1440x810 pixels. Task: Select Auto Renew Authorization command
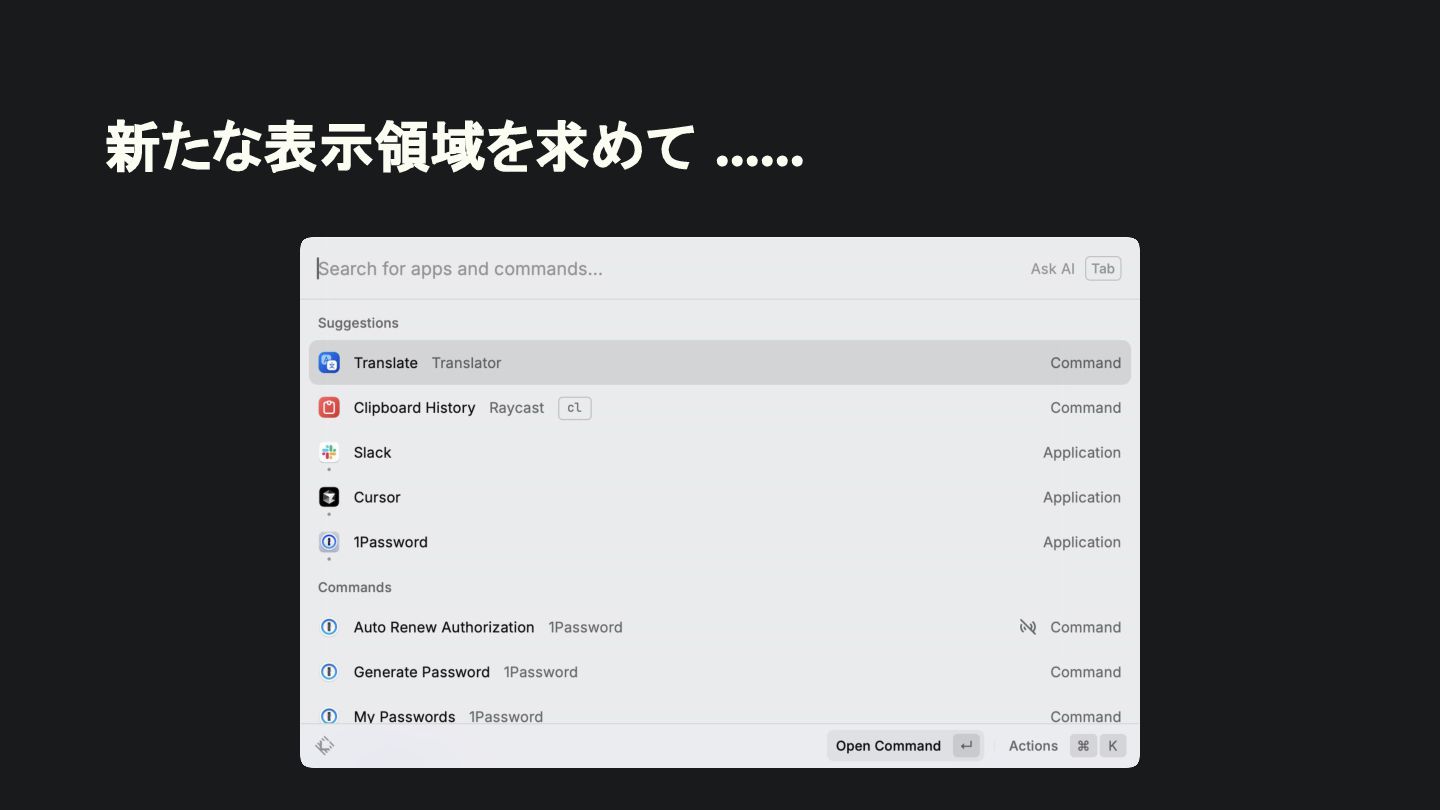coord(720,627)
